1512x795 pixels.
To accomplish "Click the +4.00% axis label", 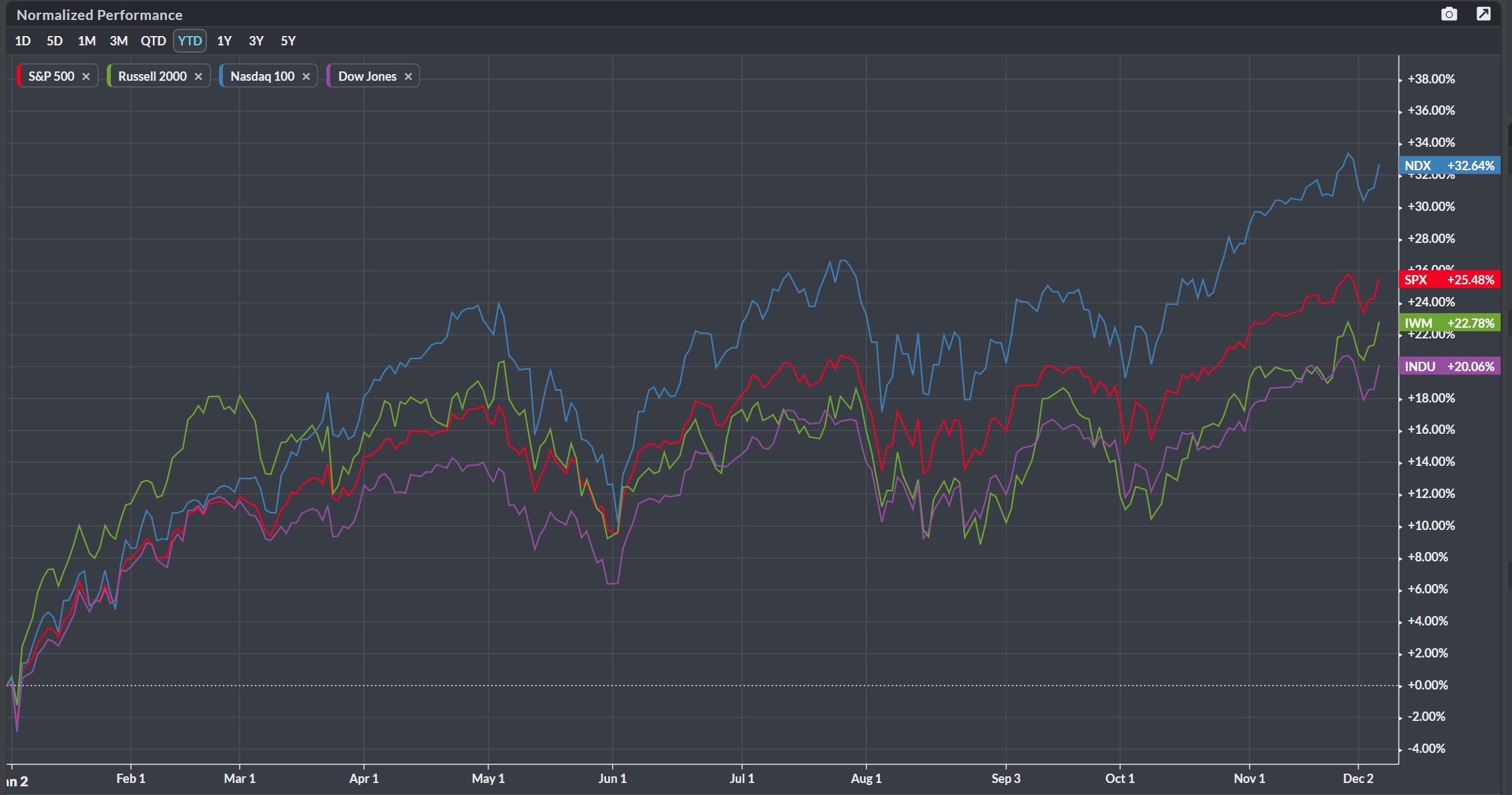I will coord(1428,621).
